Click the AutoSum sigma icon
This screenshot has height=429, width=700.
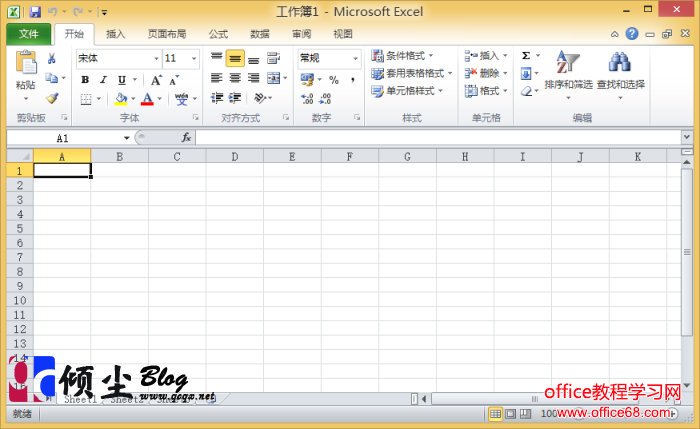526,55
